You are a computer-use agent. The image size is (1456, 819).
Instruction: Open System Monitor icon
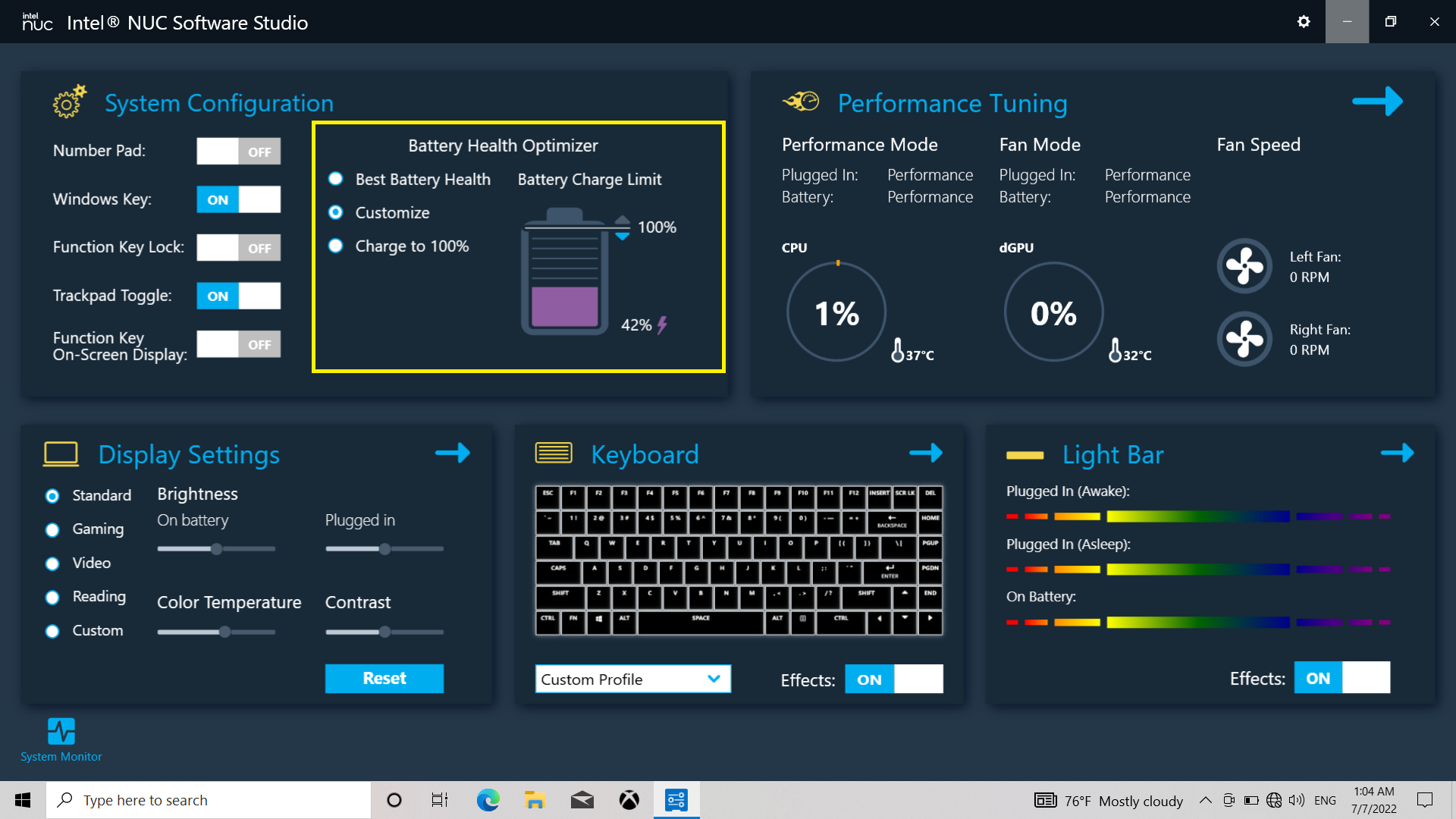click(61, 731)
